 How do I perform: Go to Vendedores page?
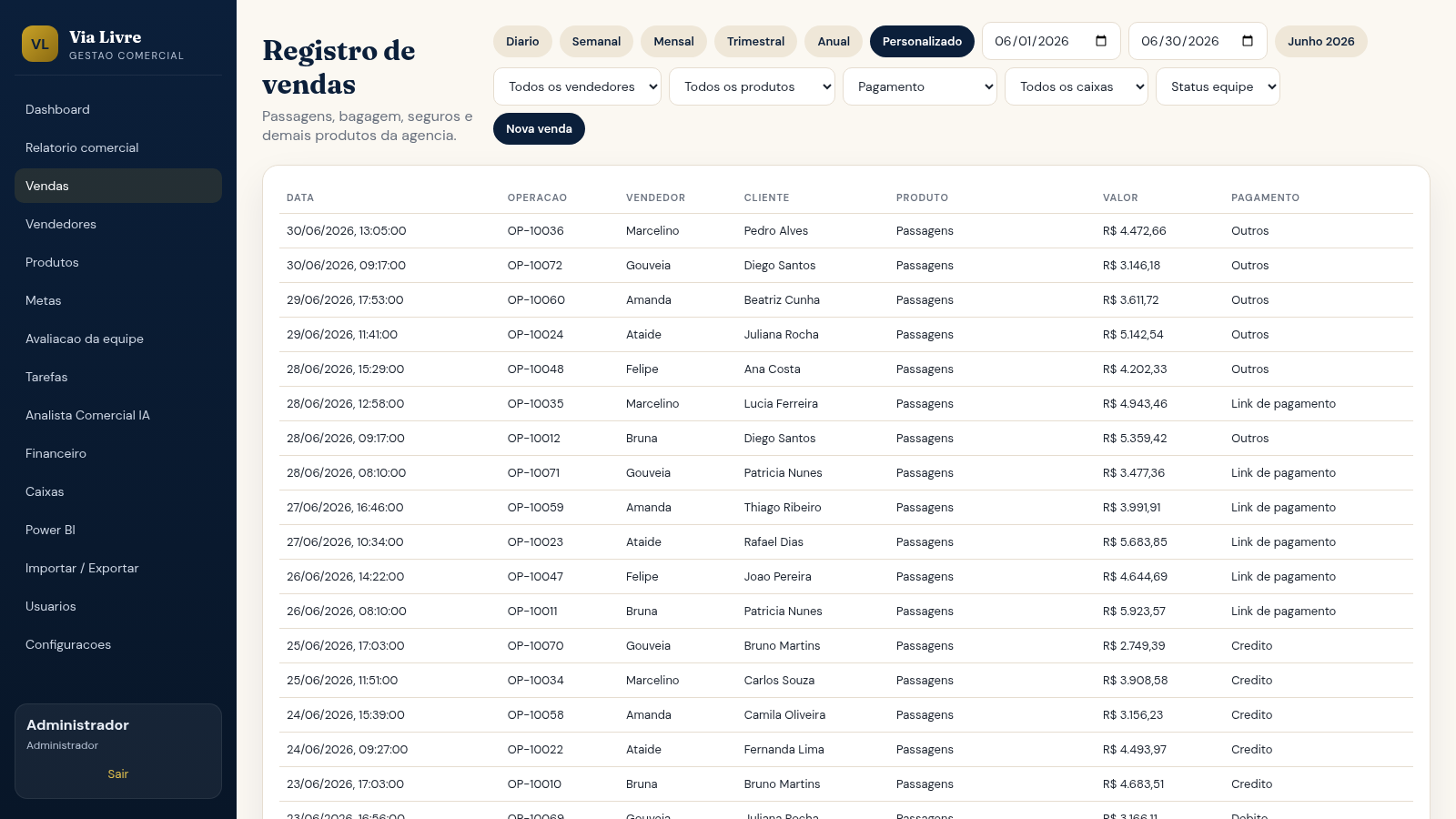118,224
